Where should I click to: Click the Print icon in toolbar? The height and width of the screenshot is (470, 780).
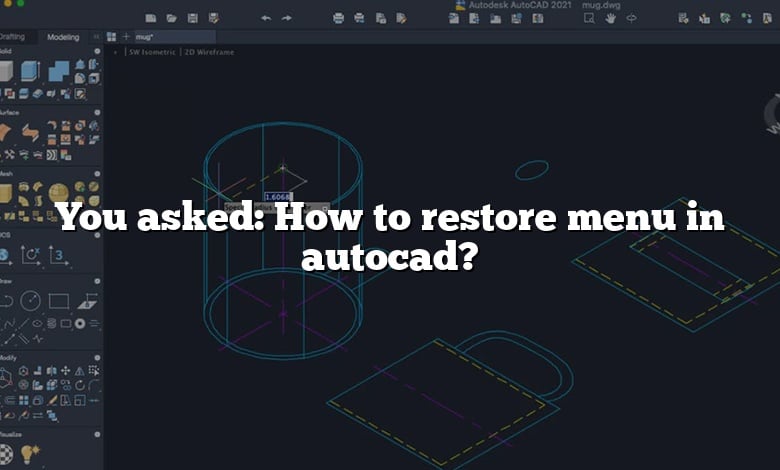(338, 18)
